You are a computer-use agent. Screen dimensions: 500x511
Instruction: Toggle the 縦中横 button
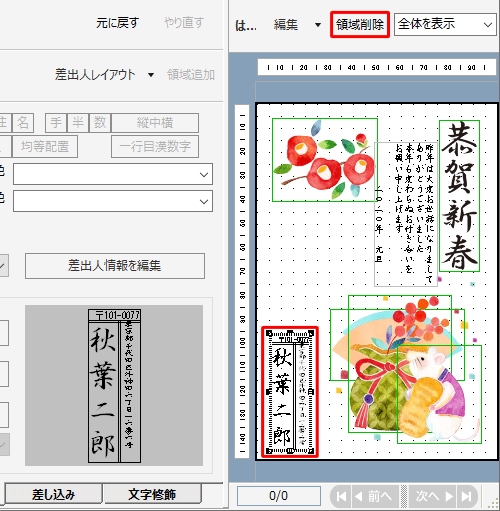click(155, 123)
